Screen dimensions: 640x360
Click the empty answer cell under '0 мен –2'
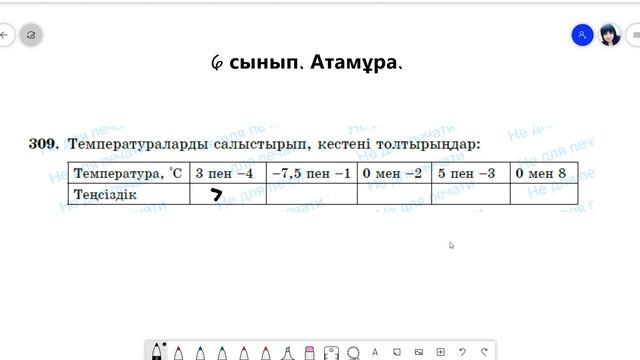coord(394,194)
